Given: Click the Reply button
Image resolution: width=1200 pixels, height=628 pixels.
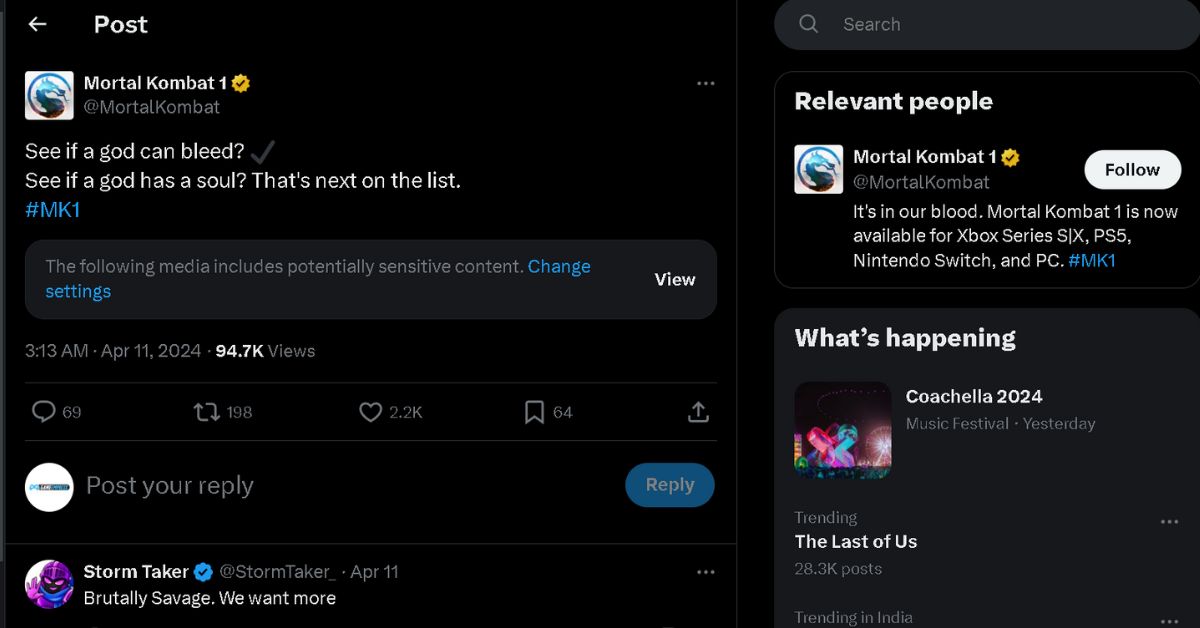Looking at the screenshot, I should 670,485.
